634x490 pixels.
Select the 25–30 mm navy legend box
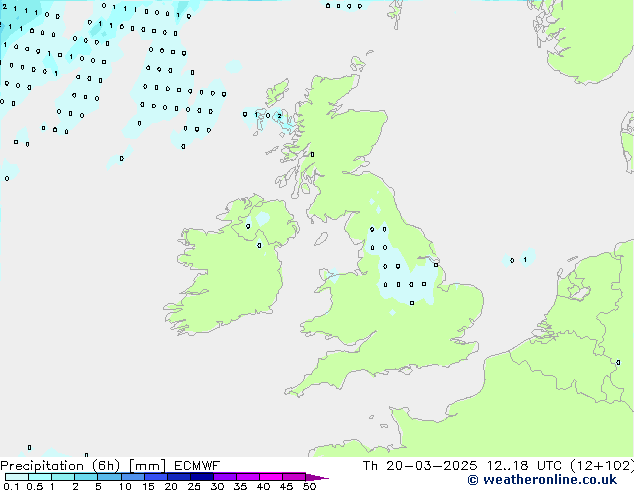pos(202,477)
